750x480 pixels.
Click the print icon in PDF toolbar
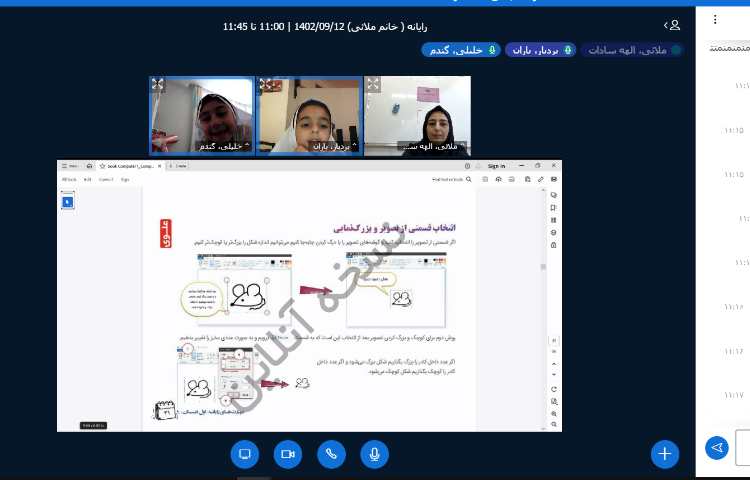click(512, 179)
